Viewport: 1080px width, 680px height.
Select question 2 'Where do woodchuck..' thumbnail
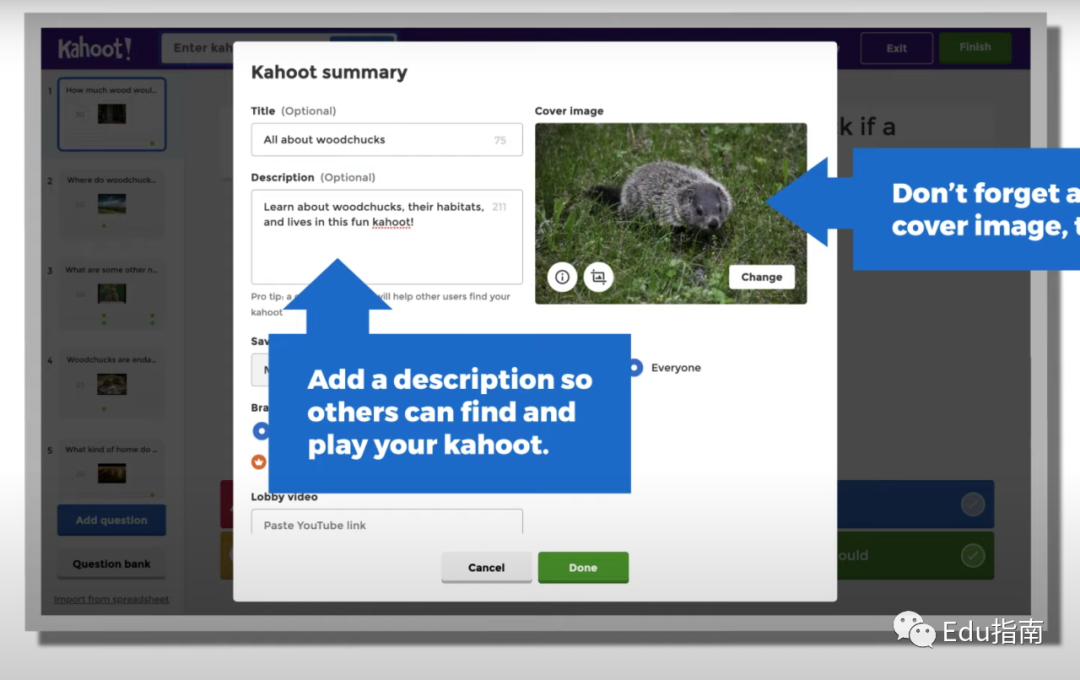[112, 204]
